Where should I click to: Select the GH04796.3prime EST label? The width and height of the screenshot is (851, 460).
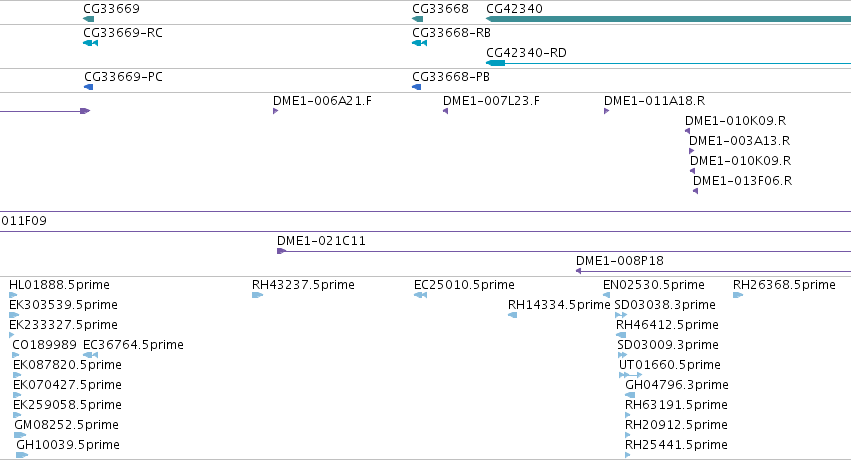pyautogui.click(x=677, y=385)
